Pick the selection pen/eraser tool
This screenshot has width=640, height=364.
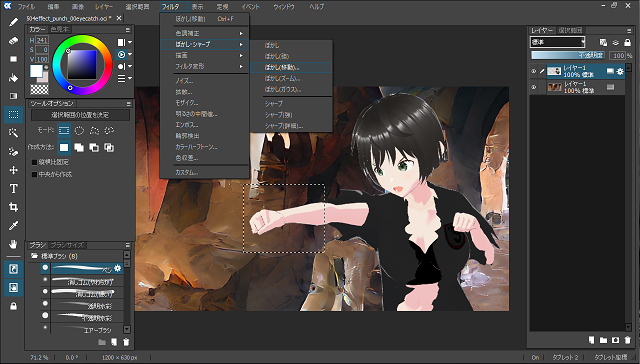click(13, 151)
